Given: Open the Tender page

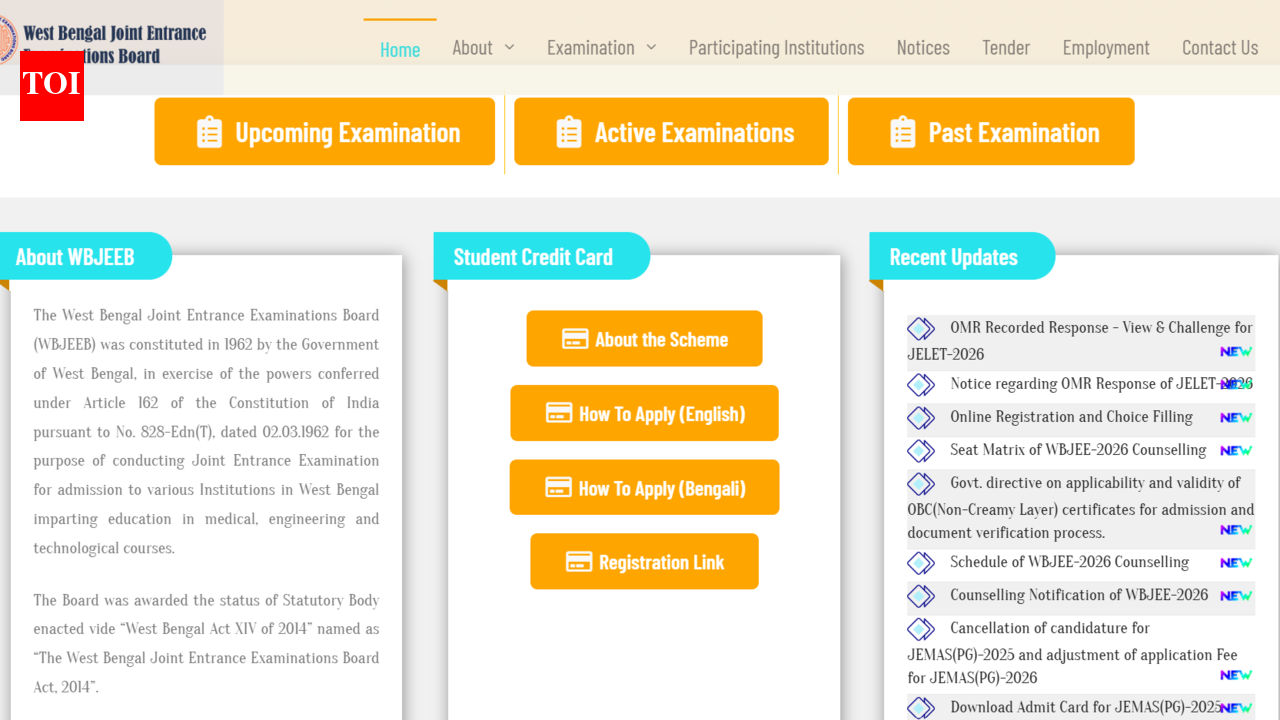Looking at the screenshot, I should pyautogui.click(x=1006, y=47).
